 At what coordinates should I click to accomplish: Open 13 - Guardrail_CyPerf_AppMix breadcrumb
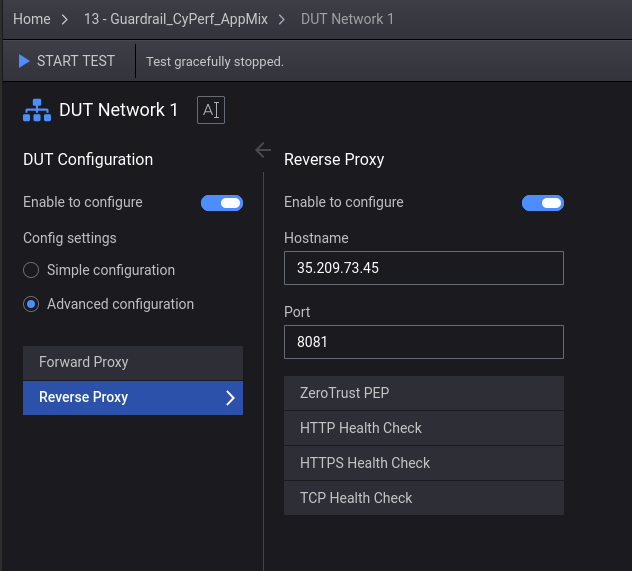(x=175, y=19)
